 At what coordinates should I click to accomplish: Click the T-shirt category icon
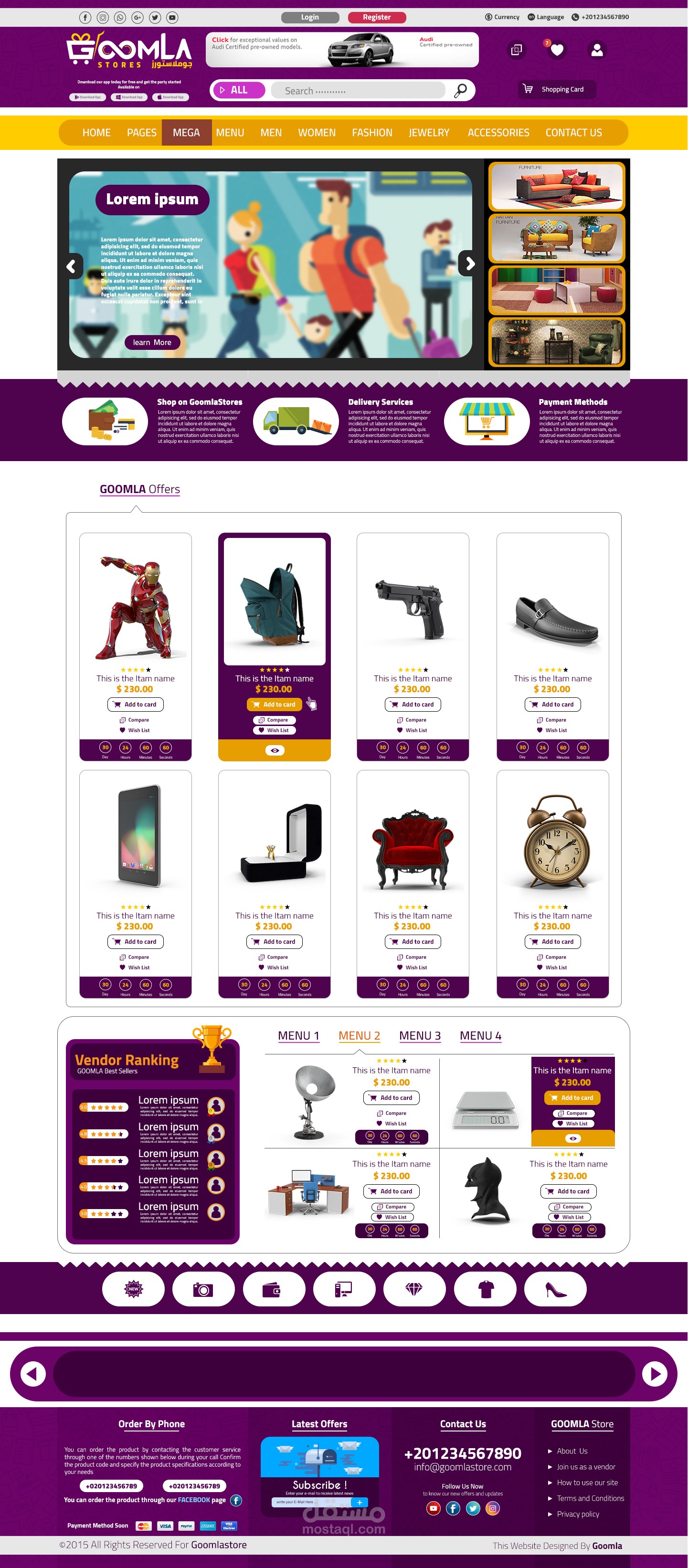tap(485, 1289)
